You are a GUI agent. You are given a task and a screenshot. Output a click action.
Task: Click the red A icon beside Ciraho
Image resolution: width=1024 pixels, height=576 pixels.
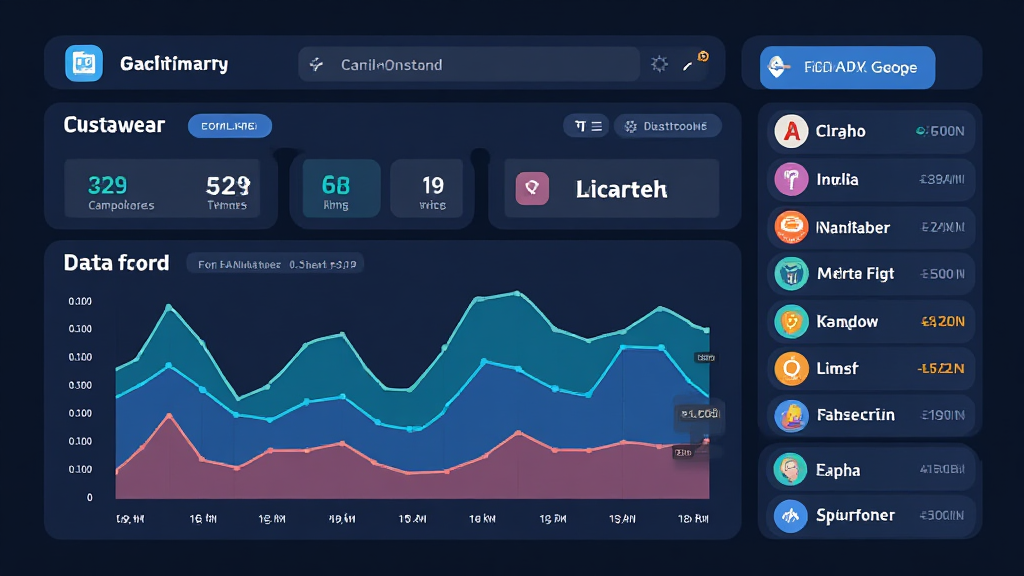click(x=791, y=130)
